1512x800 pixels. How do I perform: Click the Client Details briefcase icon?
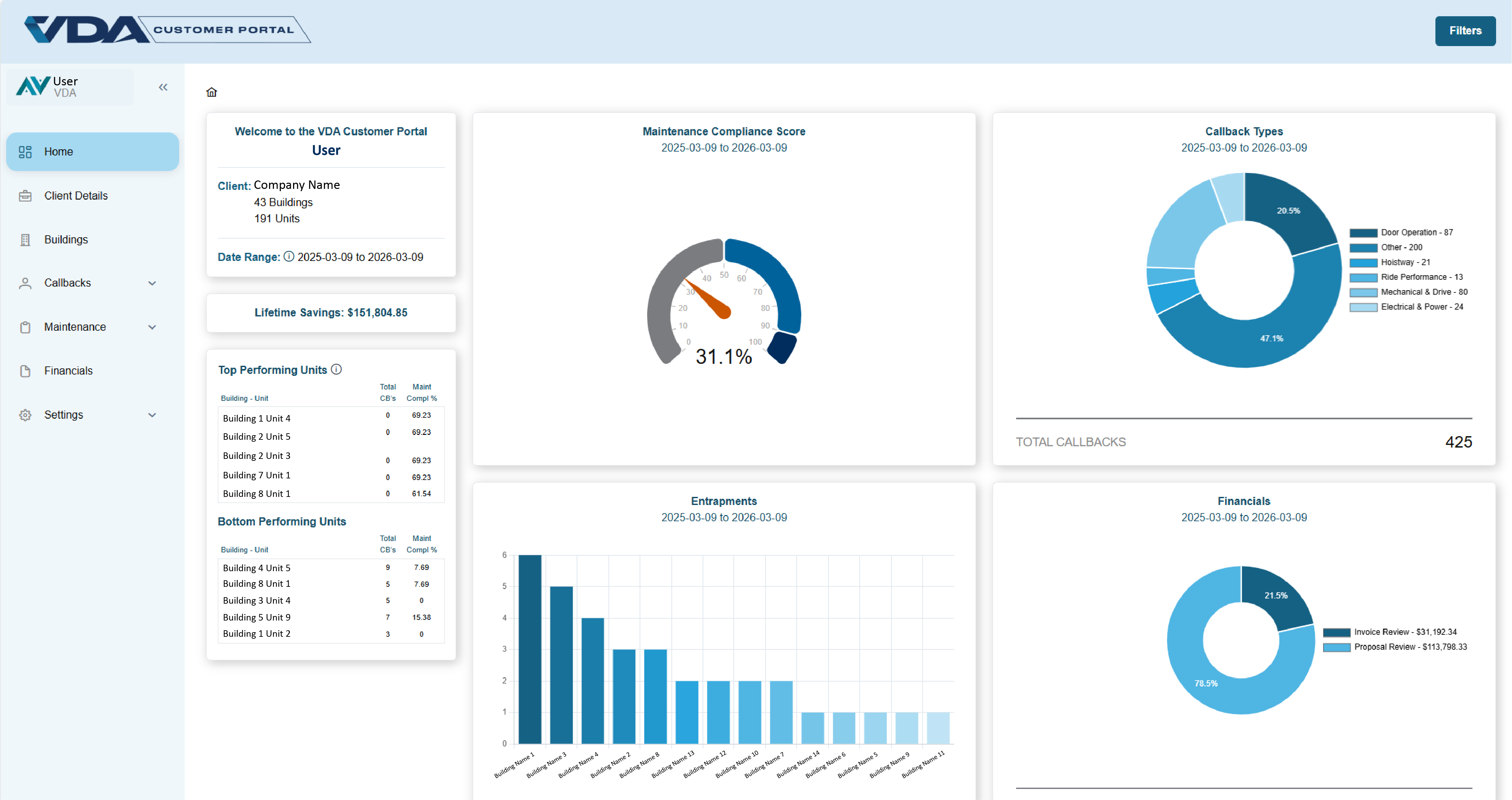coord(25,195)
